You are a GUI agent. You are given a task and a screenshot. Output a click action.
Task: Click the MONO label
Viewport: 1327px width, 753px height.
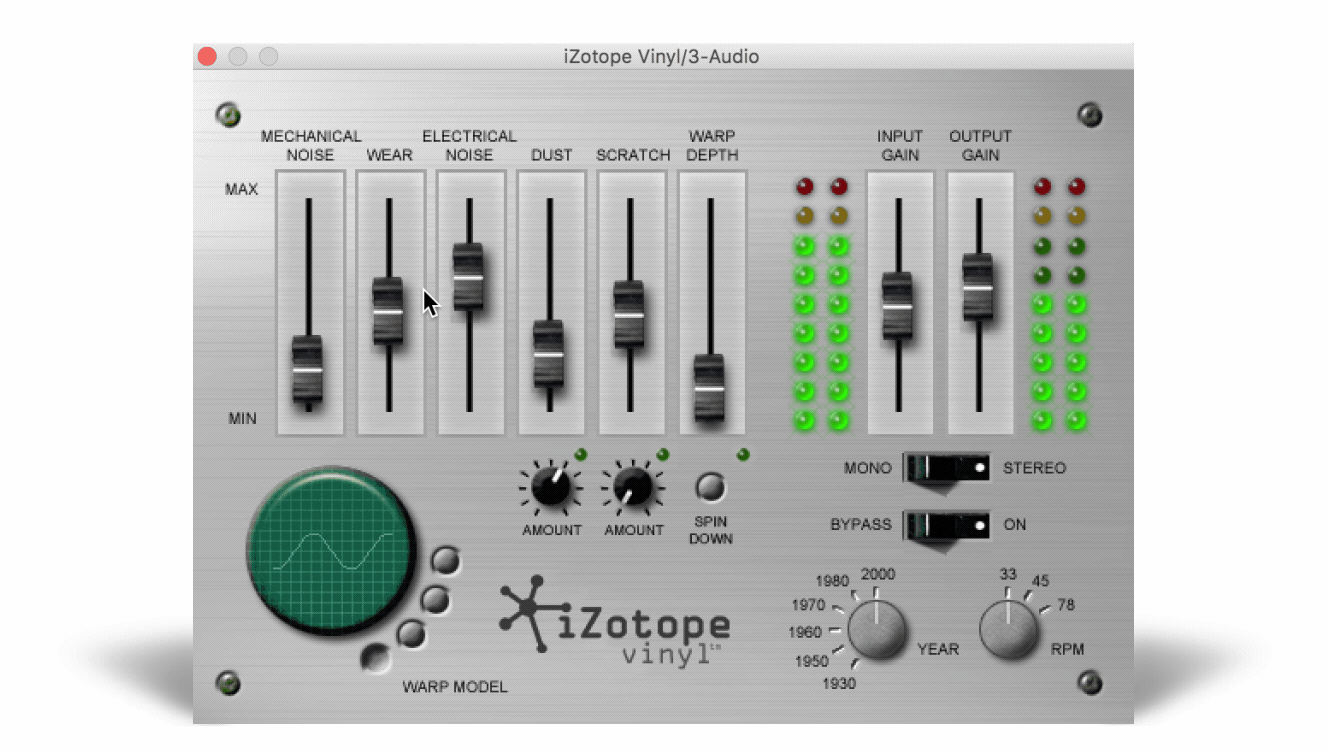[x=868, y=468]
